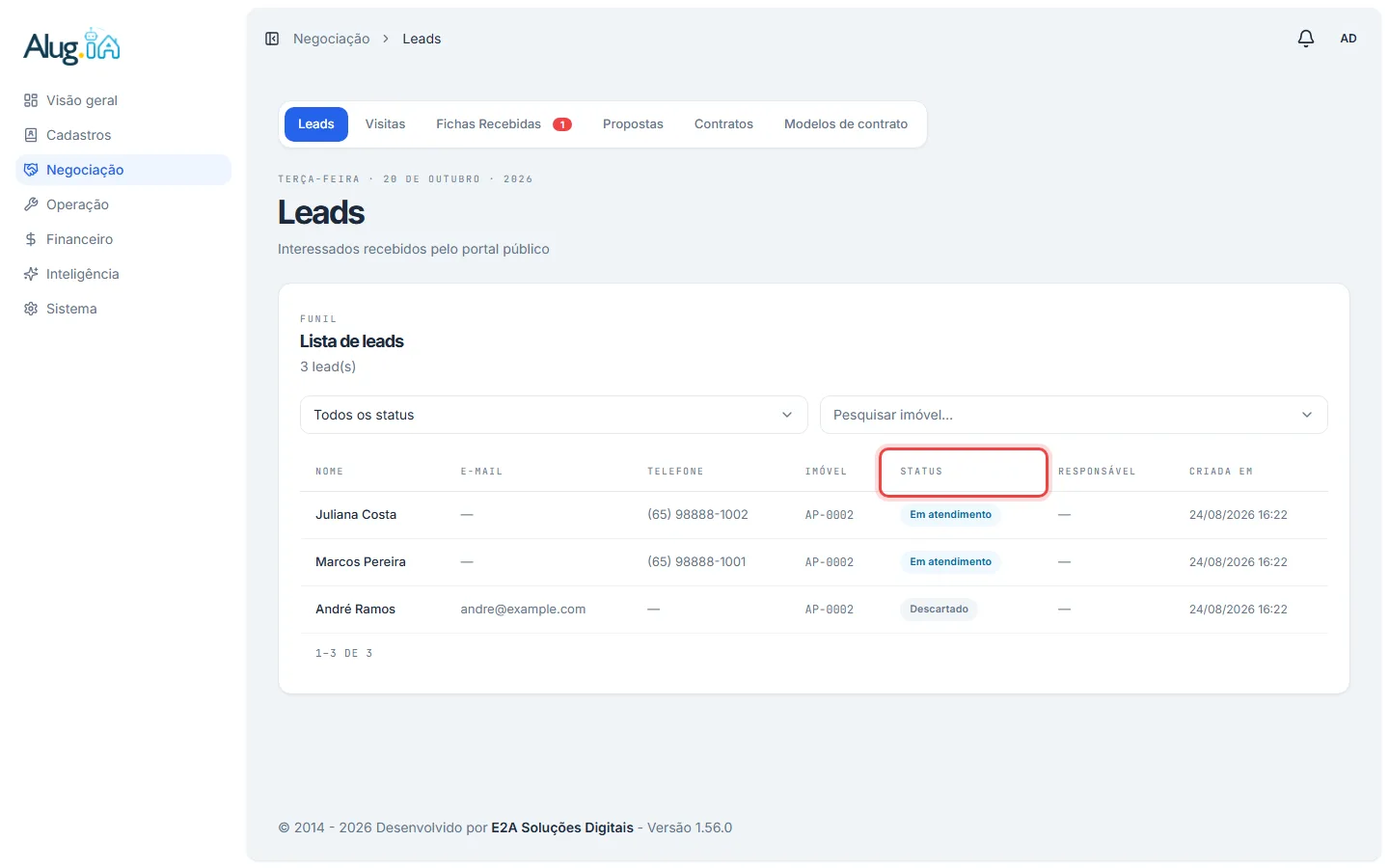The height and width of the screenshot is (868, 1389).
Task: Click Imóvel column header
Action: (x=826, y=472)
